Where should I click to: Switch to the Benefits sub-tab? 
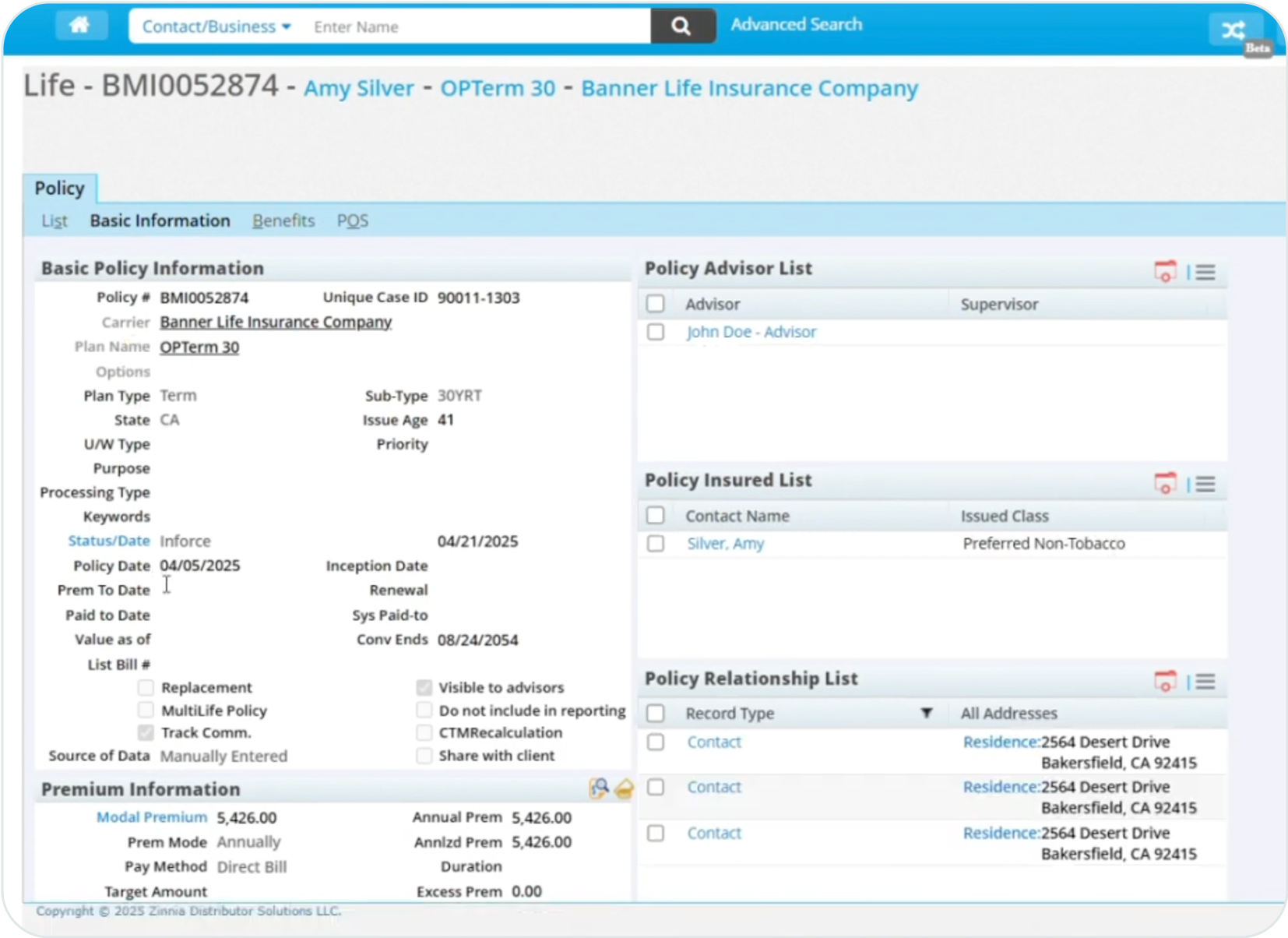click(x=283, y=220)
